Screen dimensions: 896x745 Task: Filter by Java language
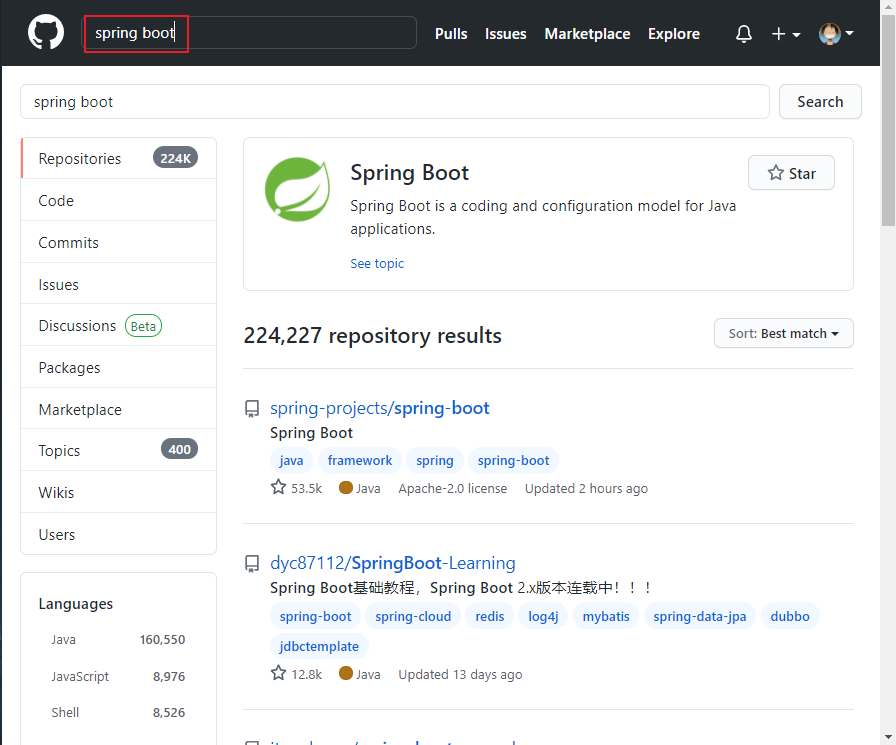[118, 639]
